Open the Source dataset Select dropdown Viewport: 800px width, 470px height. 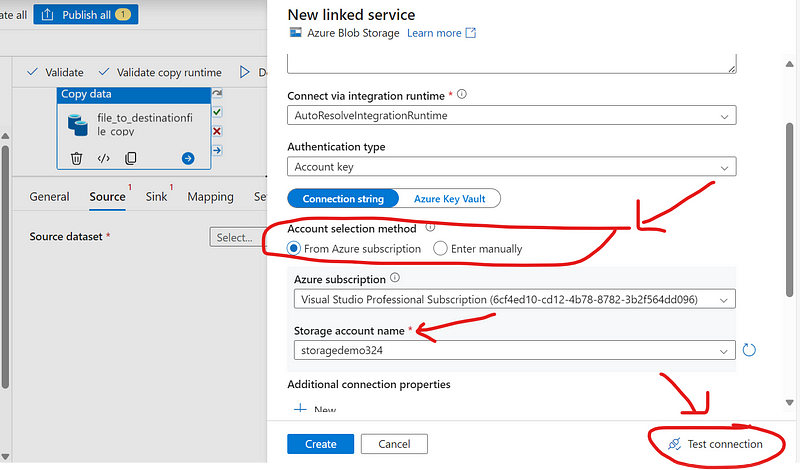pos(238,237)
